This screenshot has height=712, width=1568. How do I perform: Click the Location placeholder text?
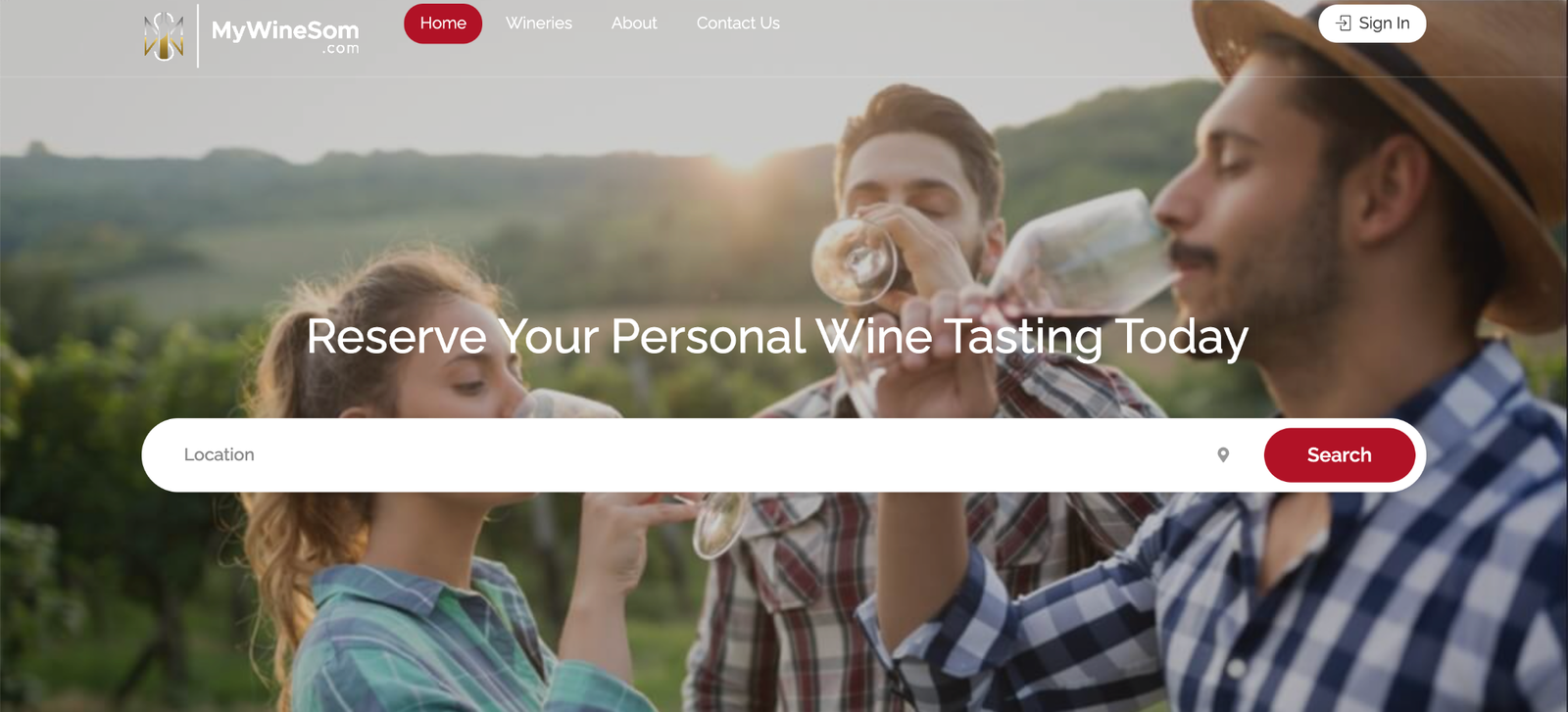click(x=220, y=454)
